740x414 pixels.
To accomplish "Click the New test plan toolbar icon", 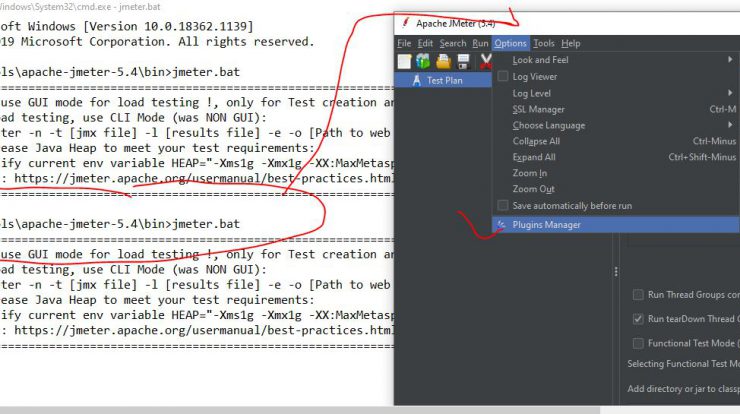I will click(x=404, y=61).
